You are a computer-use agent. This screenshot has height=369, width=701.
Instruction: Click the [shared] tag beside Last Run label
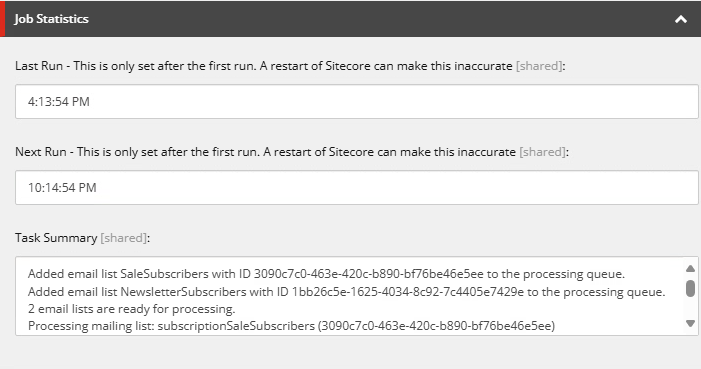(539, 66)
